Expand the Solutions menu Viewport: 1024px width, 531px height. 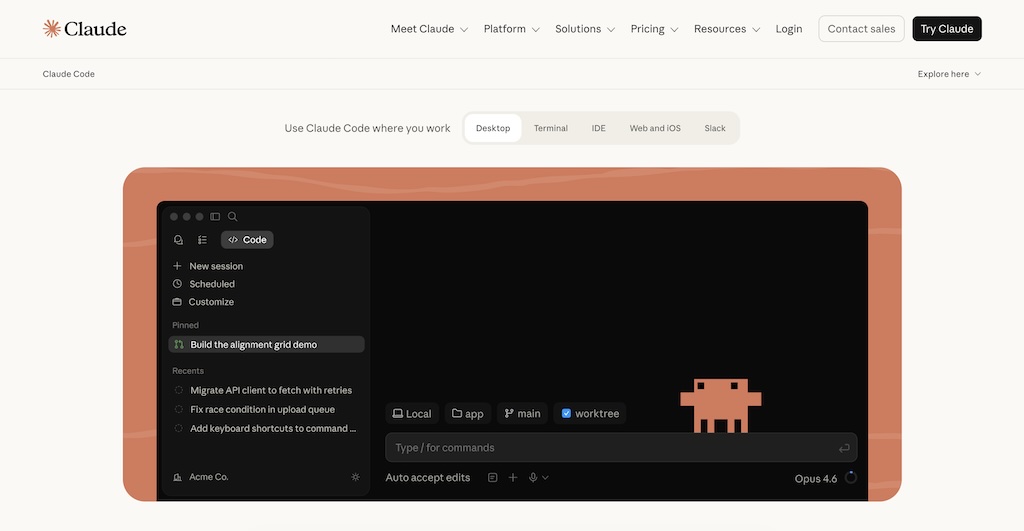point(585,29)
